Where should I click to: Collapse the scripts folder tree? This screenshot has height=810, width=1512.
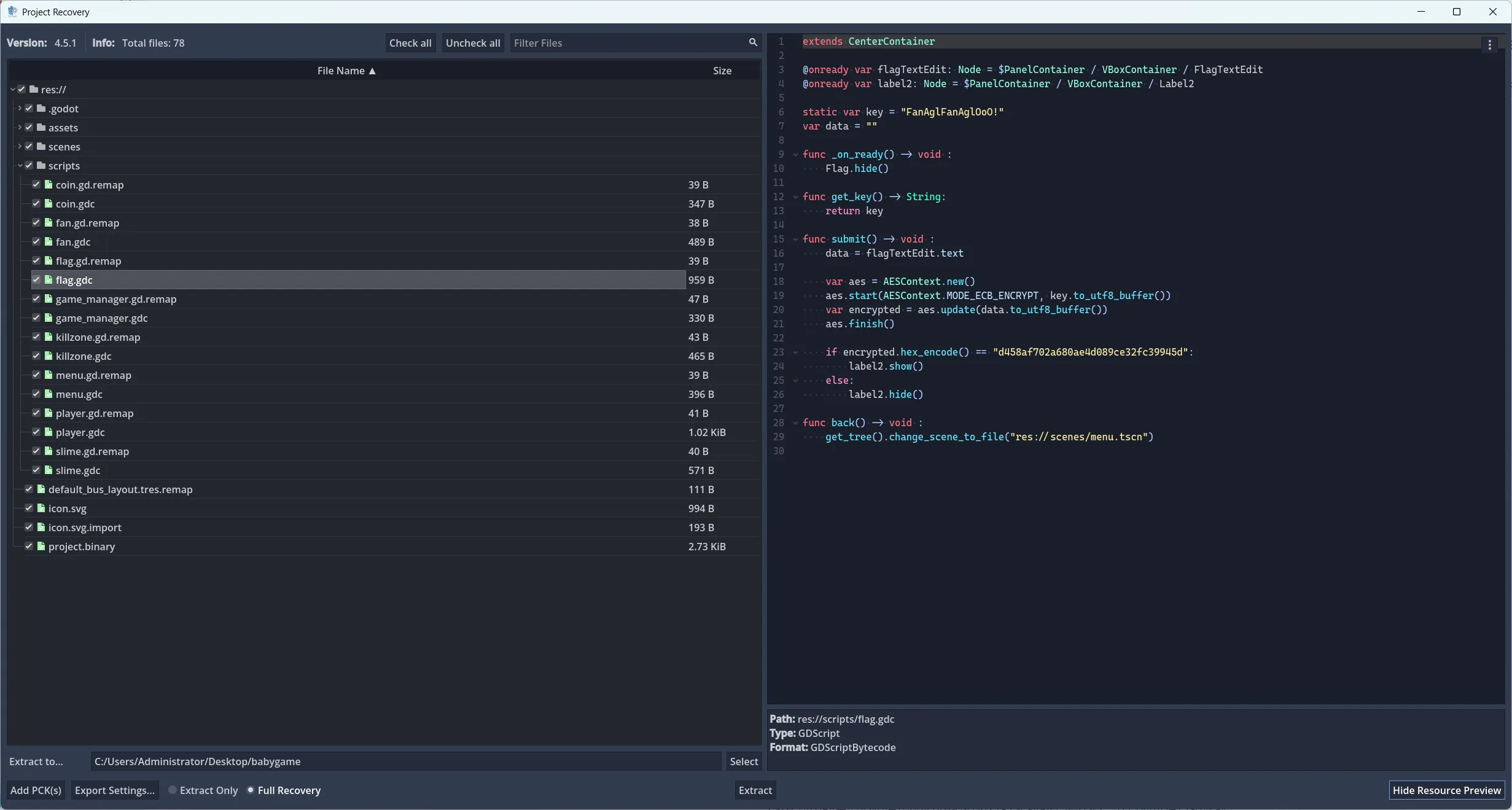coord(20,166)
